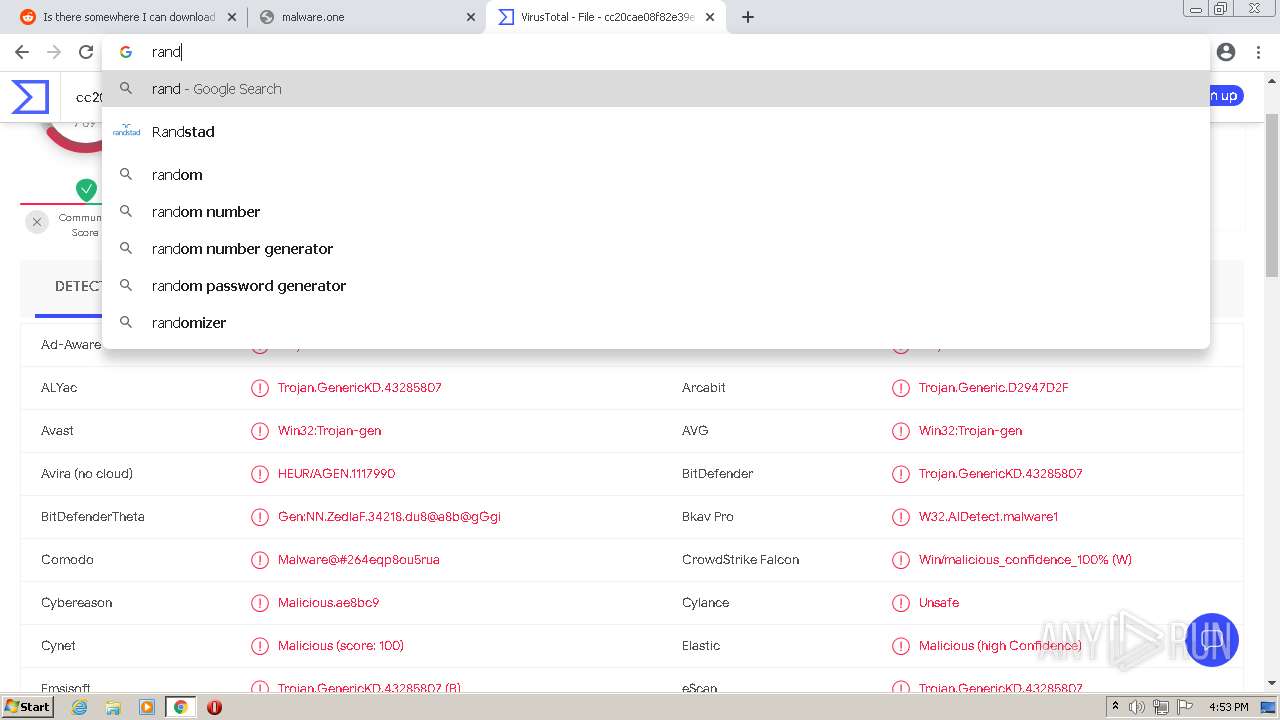The height and width of the screenshot is (720, 1280).
Task: Select 'random password generator' suggestion
Action: click(x=655, y=286)
